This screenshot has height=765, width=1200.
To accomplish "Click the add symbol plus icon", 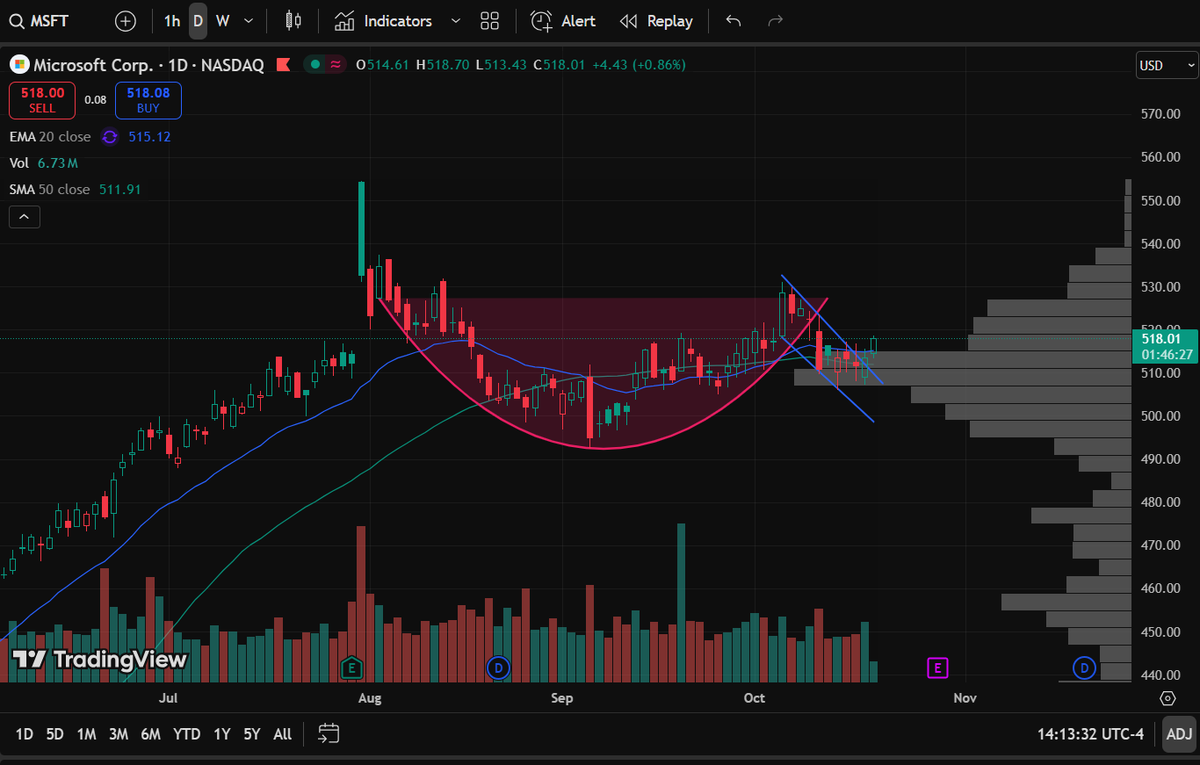I will point(125,21).
